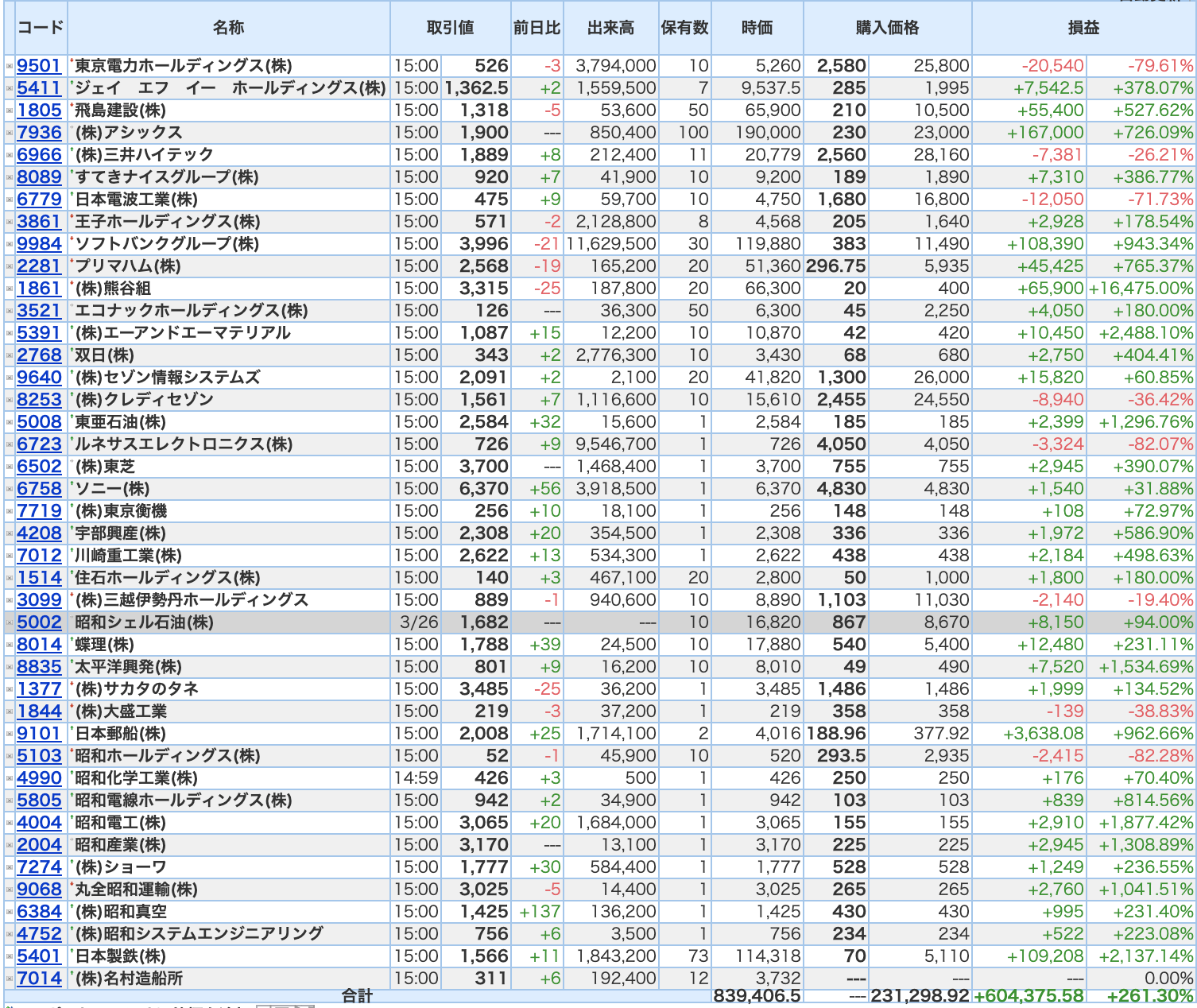The height and width of the screenshot is (1008, 1197).
Task: Open stock code link 5401
Action: pos(39,956)
